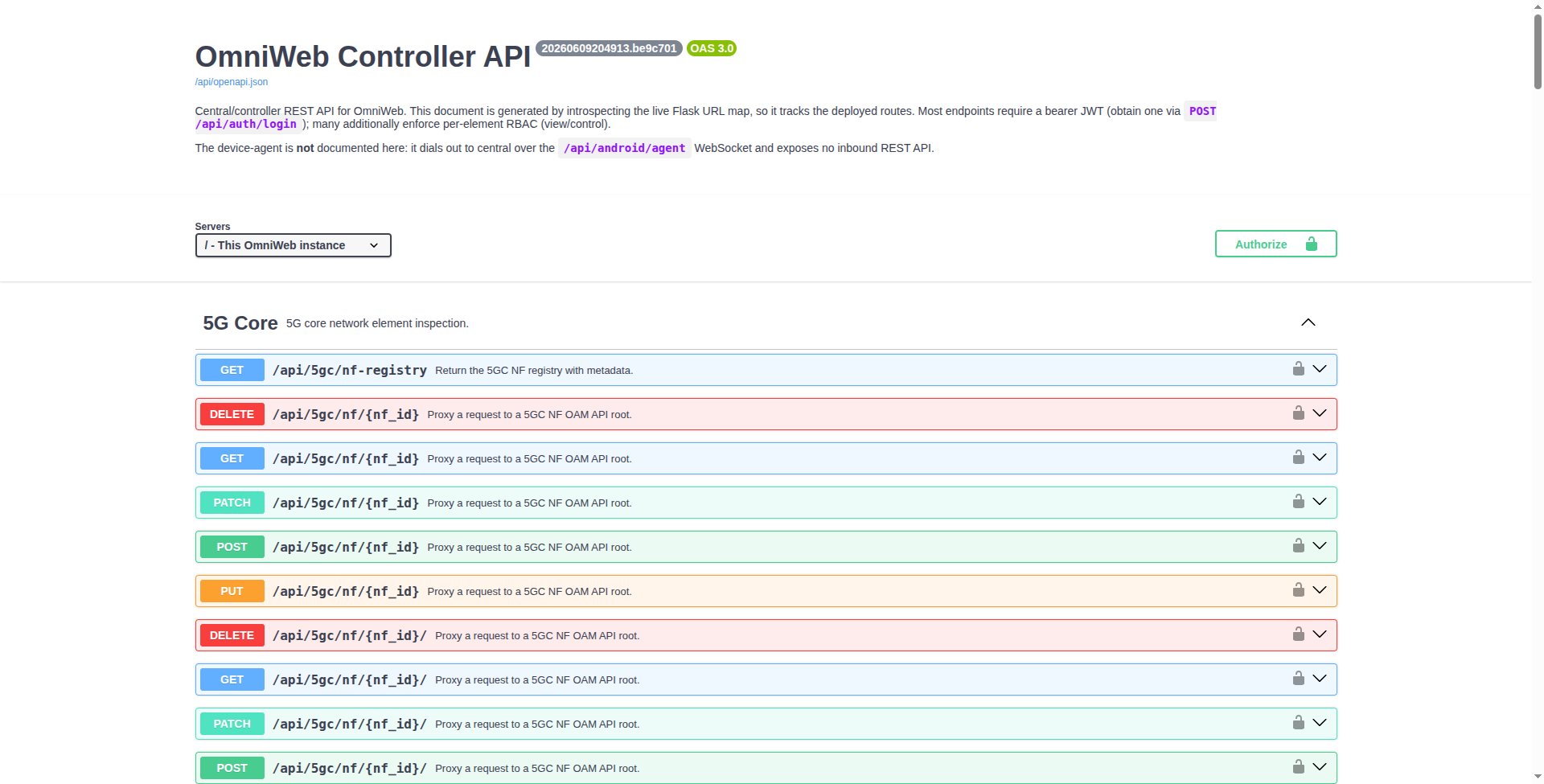
Task: Expand PATCH /api/5gc/nf/{nf_id} with its chevron
Action: click(1320, 502)
